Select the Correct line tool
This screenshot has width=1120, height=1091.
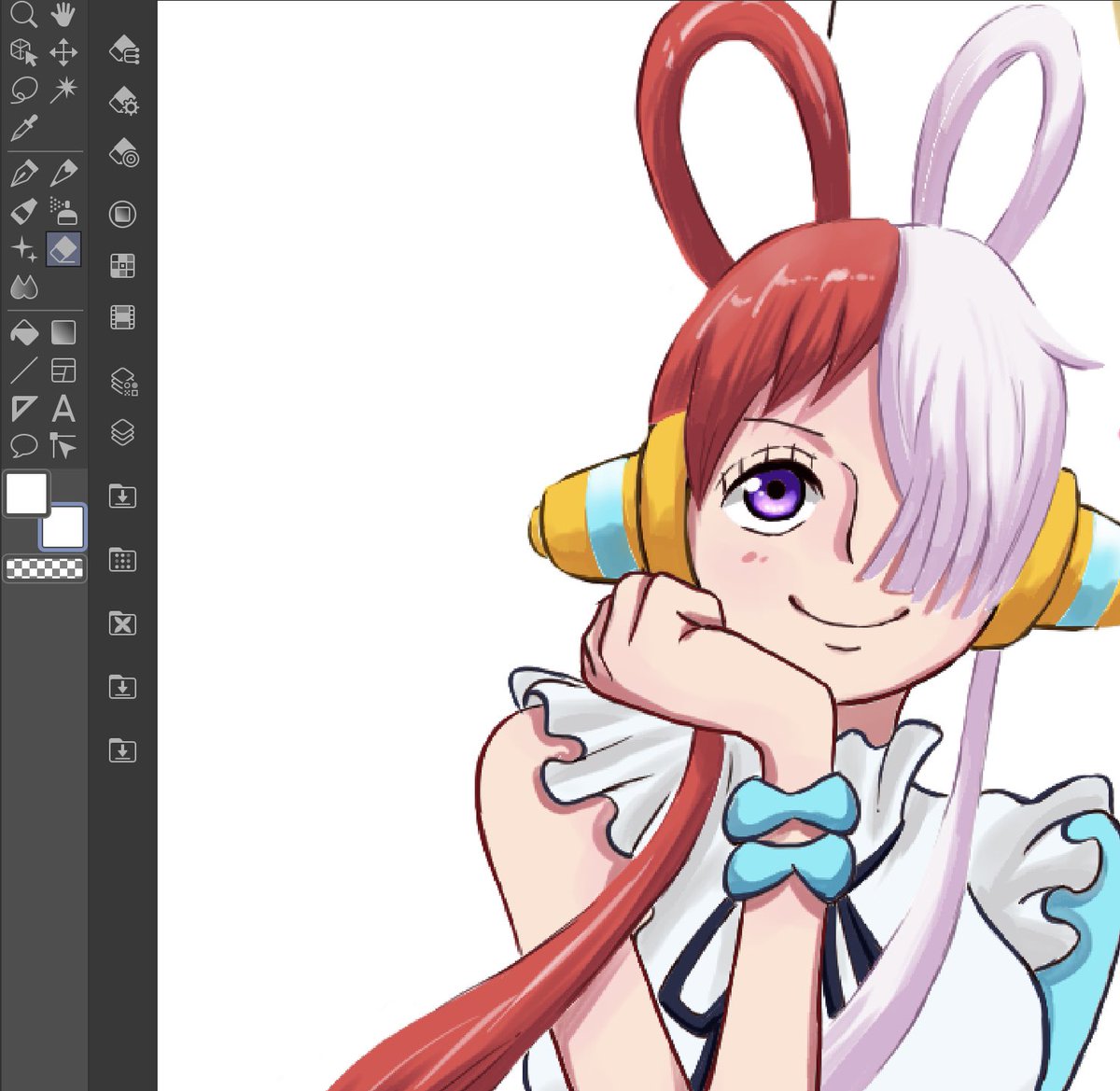click(x=63, y=446)
